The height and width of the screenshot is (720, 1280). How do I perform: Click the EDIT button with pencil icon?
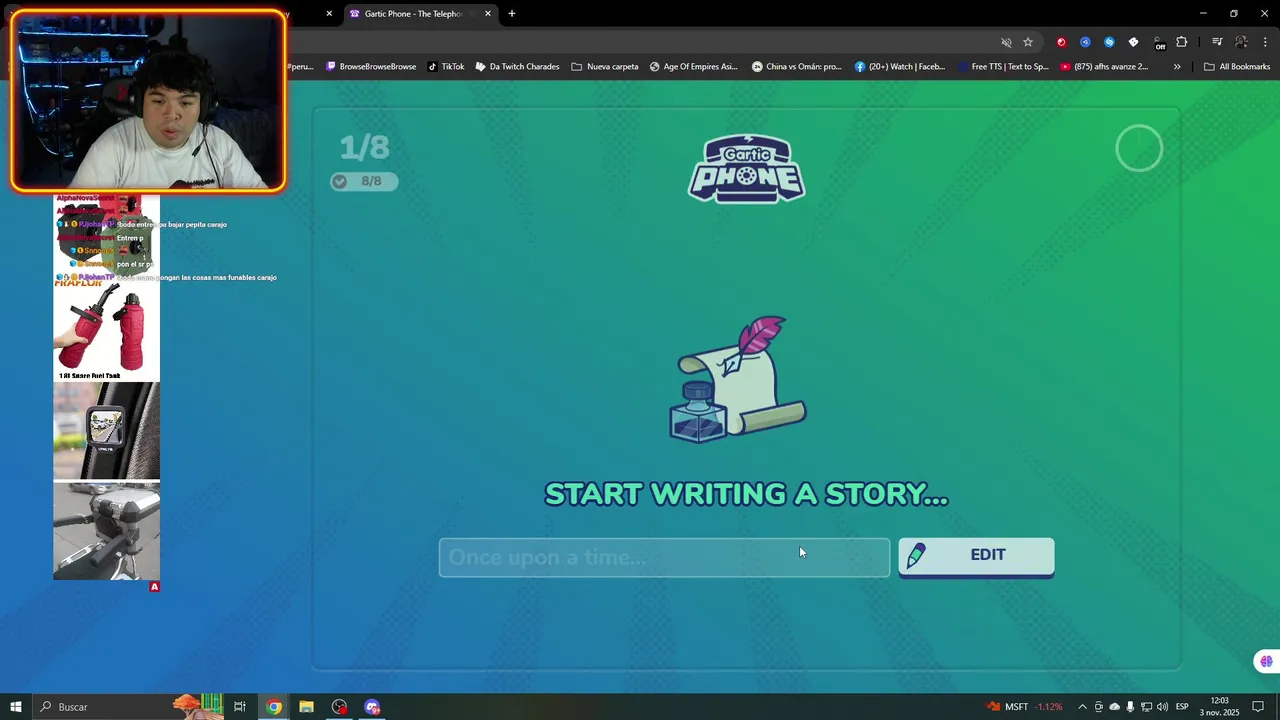coord(976,557)
